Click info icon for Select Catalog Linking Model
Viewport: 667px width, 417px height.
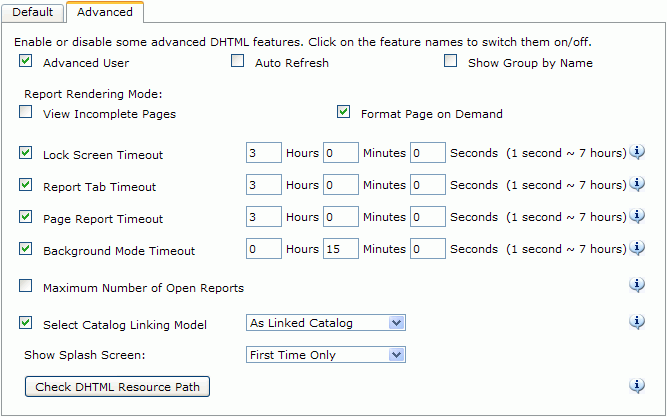click(x=637, y=322)
